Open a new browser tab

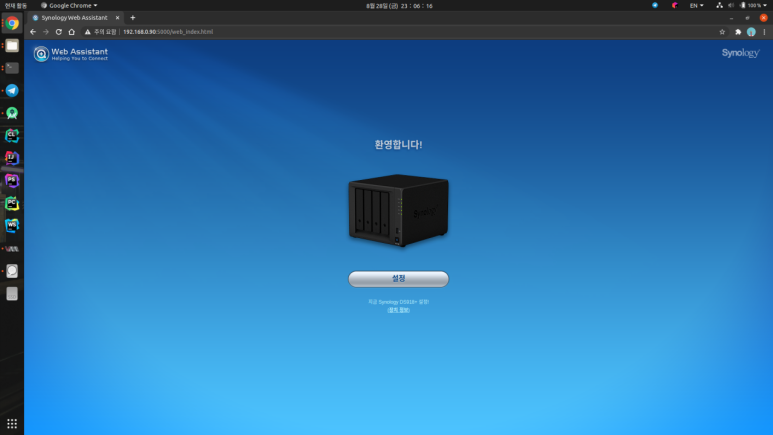[133, 18]
